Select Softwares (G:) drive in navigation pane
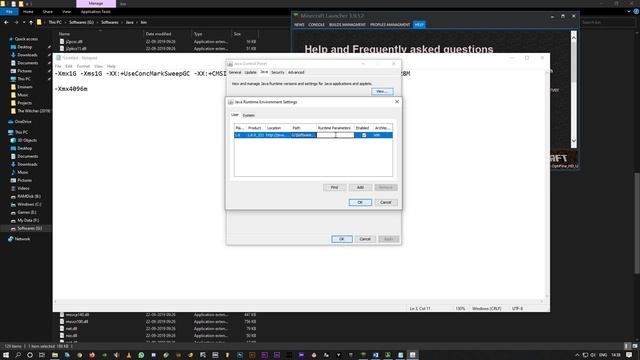Screen dimensions: 640x360 [x=29, y=228]
